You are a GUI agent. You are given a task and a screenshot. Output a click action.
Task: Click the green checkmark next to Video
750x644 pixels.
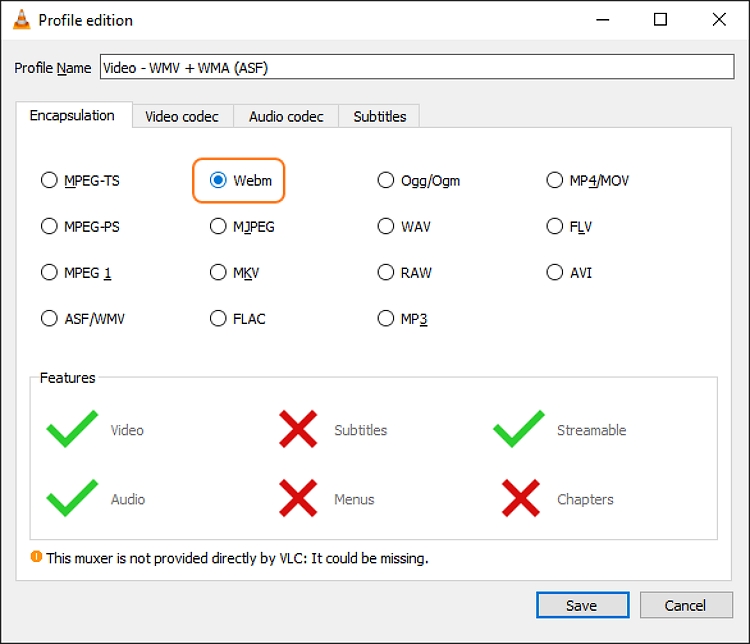(72, 429)
